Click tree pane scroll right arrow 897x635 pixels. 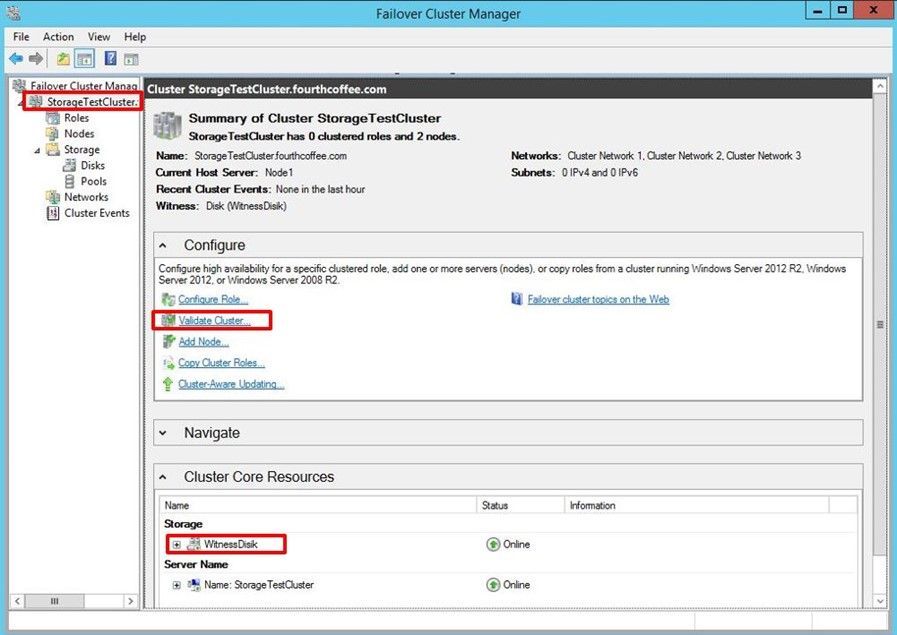coord(130,601)
